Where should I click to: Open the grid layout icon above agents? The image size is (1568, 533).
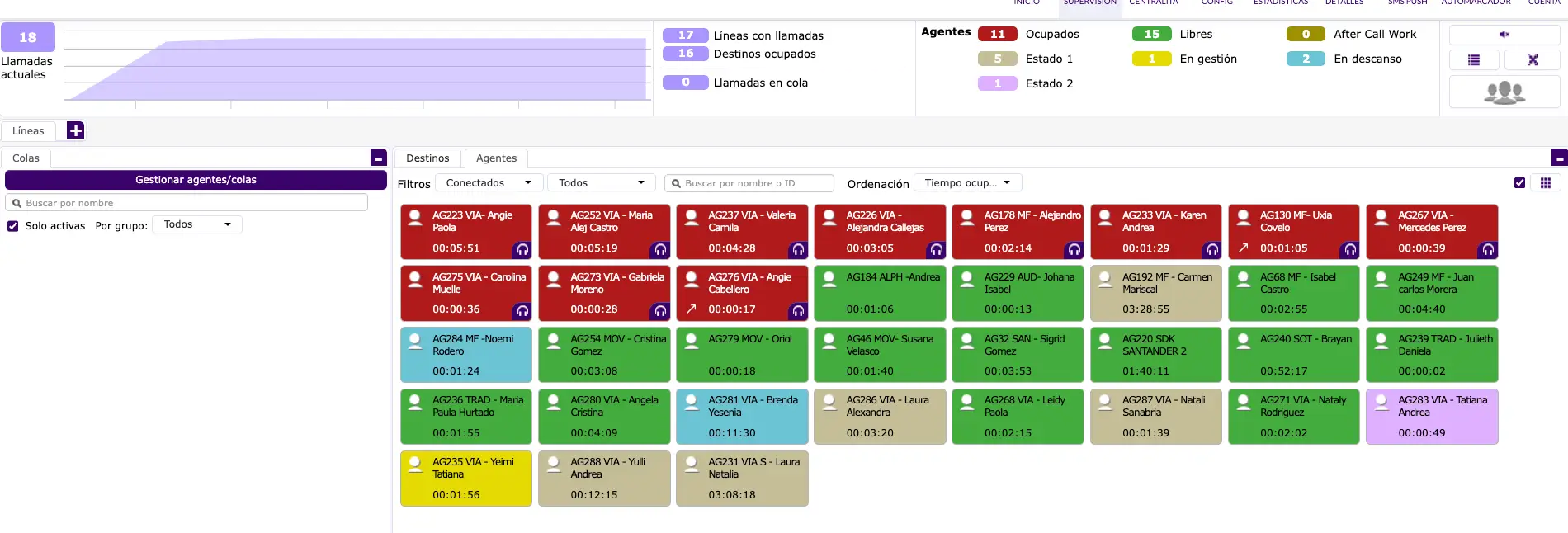[1545, 183]
